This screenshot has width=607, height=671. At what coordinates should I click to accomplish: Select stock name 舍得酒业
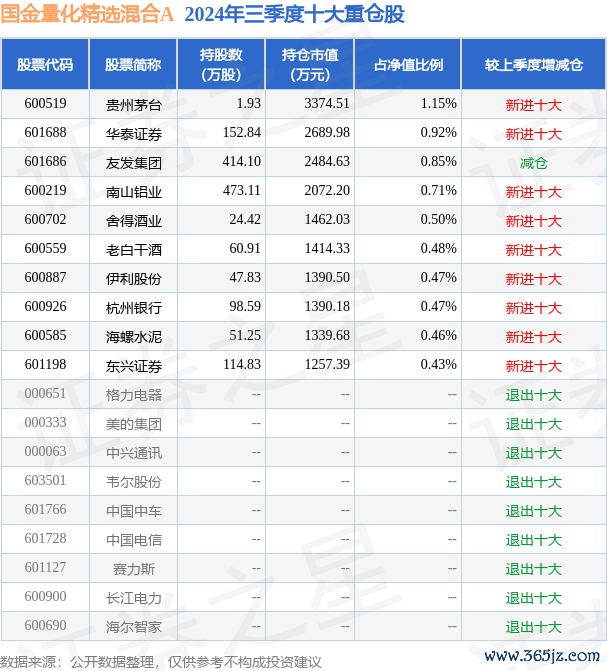(134, 221)
